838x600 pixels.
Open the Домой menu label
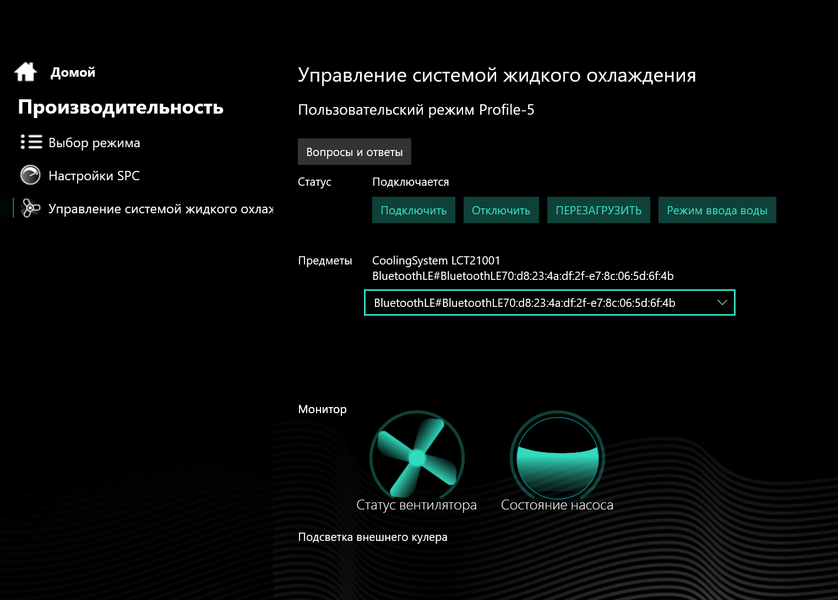73,73
